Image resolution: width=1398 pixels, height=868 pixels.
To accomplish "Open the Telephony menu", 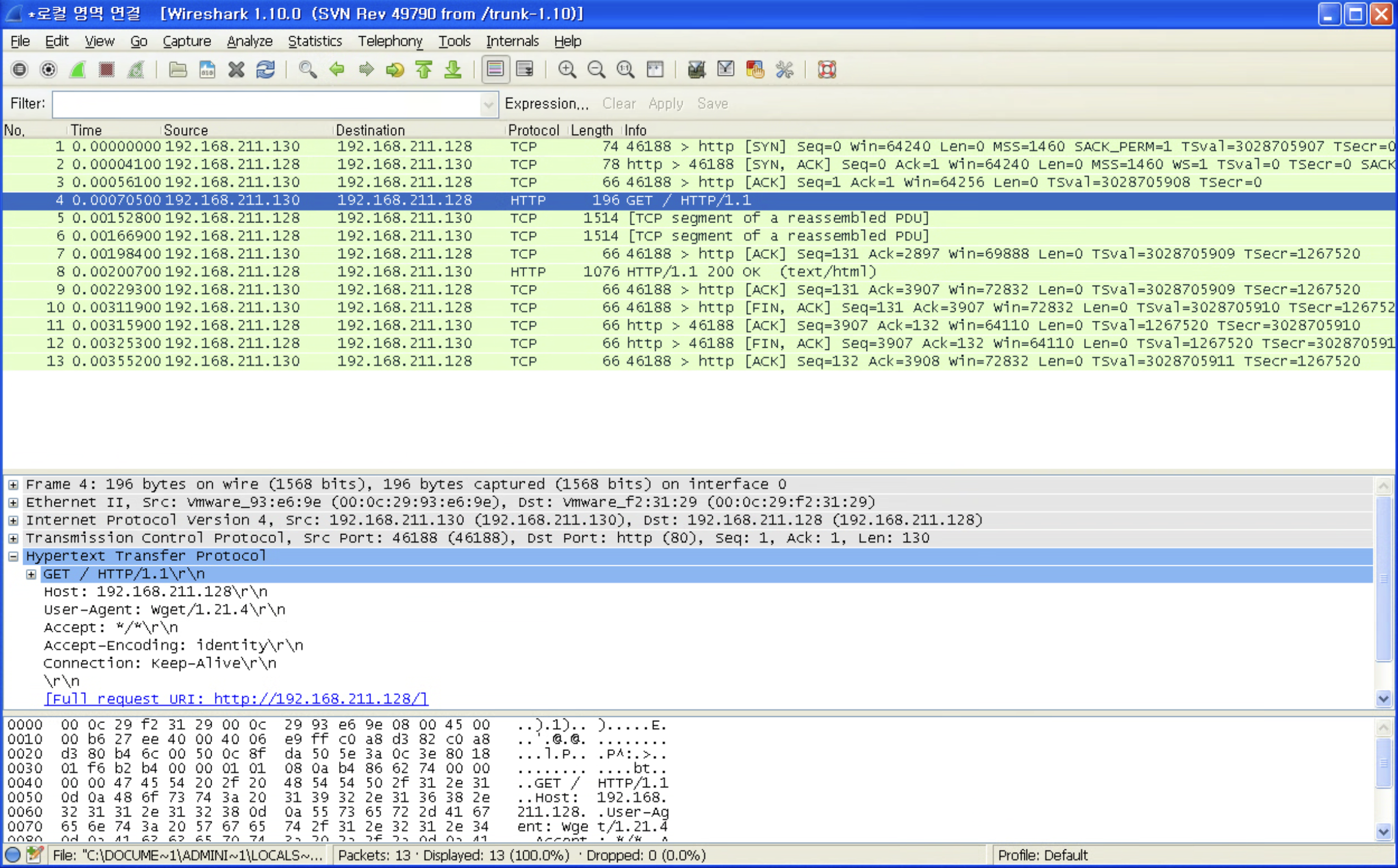I will tap(390, 41).
